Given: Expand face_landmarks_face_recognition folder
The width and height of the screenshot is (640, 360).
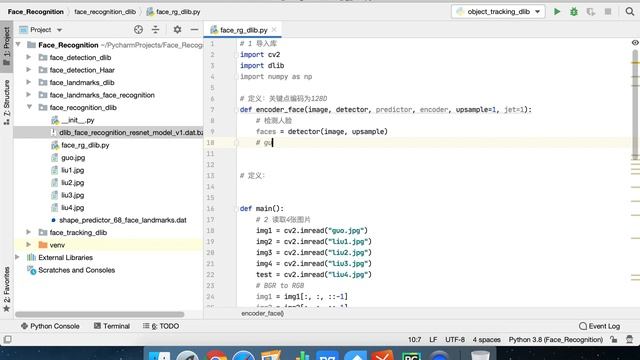Looking at the screenshot, I should [x=29, y=95].
